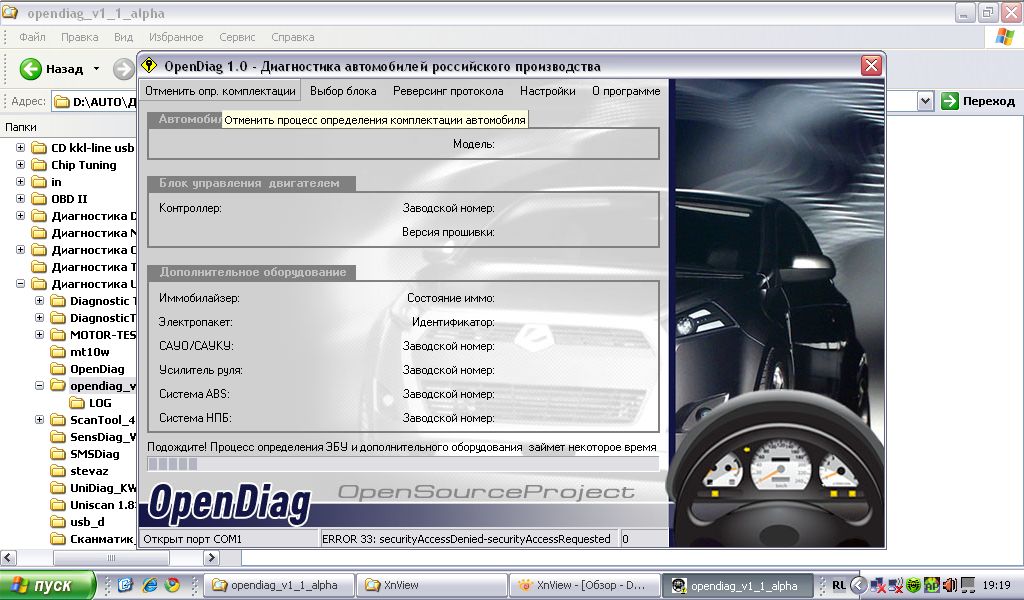Viewport: 1024px width, 600px height.
Task: Select the OpenDiag folder in tree
Action: click(x=97, y=369)
